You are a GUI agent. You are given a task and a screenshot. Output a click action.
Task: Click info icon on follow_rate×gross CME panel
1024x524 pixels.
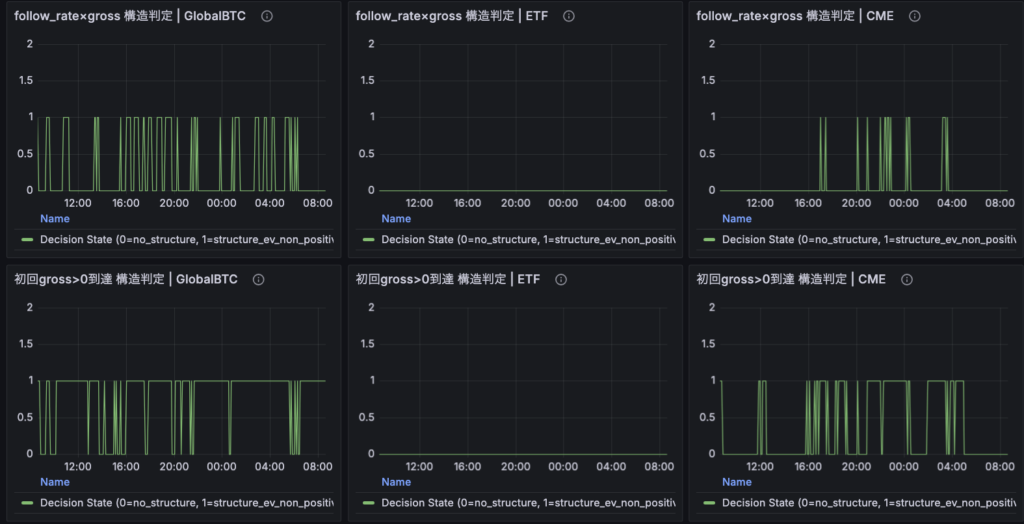(x=914, y=17)
